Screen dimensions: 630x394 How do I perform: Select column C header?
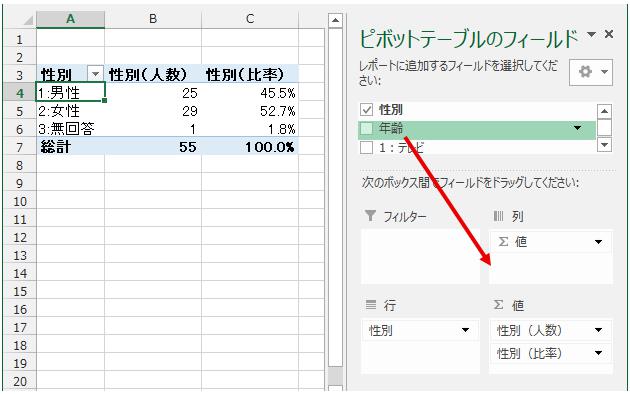[x=250, y=19]
